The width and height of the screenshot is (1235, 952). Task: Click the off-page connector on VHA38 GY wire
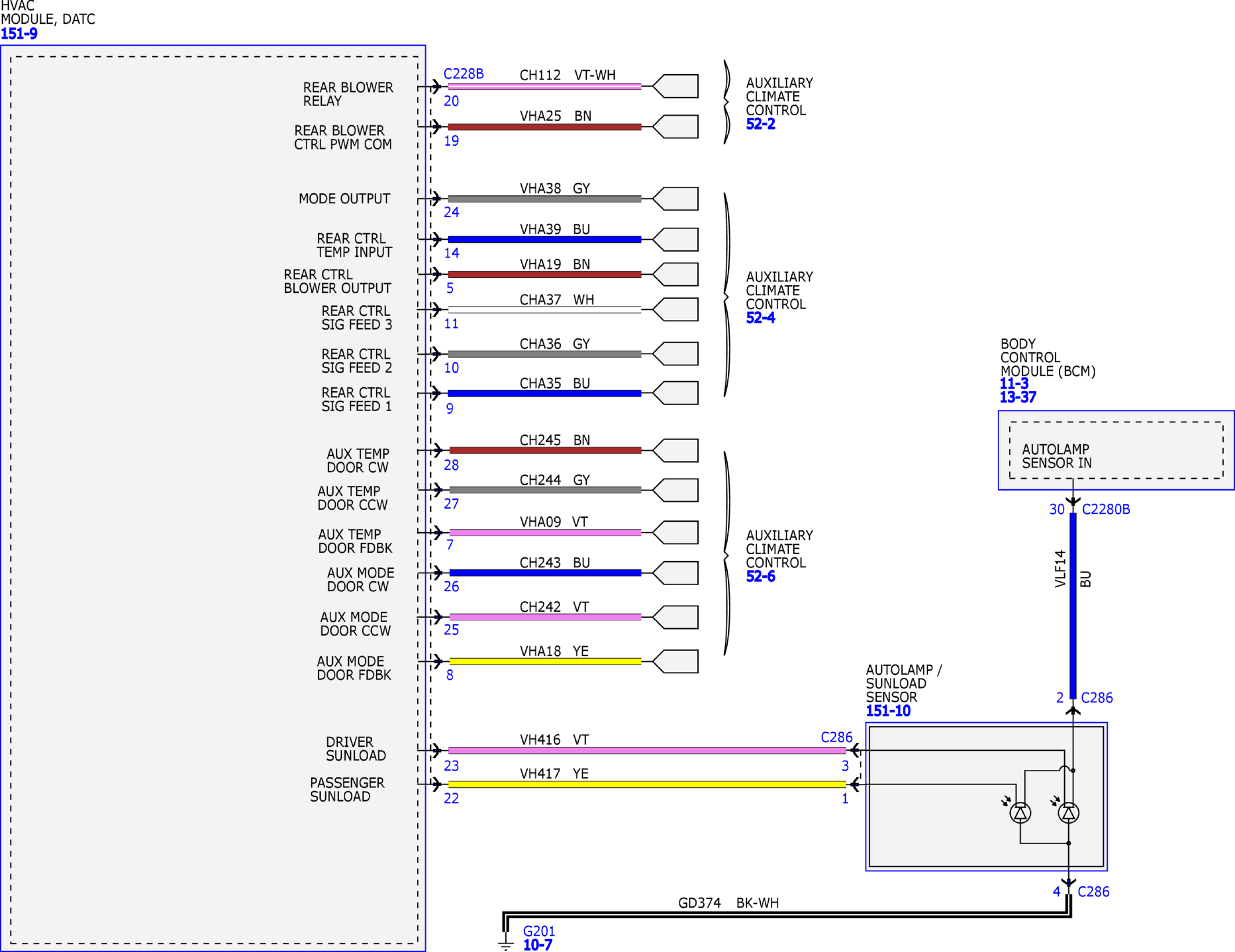click(x=675, y=199)
